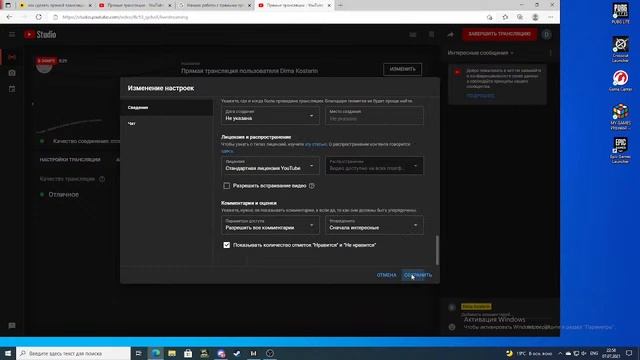
Task: Open File Explorer from the taskbar
Action: [172, 353]
